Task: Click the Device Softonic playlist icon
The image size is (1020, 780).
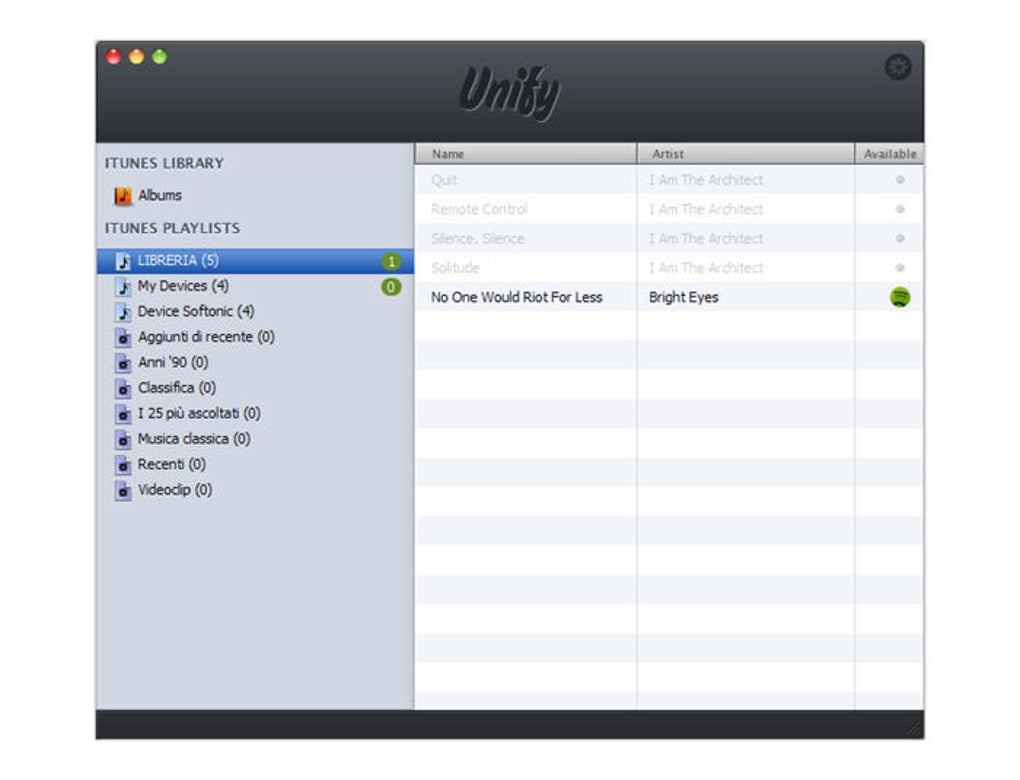Action: pos(125,311)
